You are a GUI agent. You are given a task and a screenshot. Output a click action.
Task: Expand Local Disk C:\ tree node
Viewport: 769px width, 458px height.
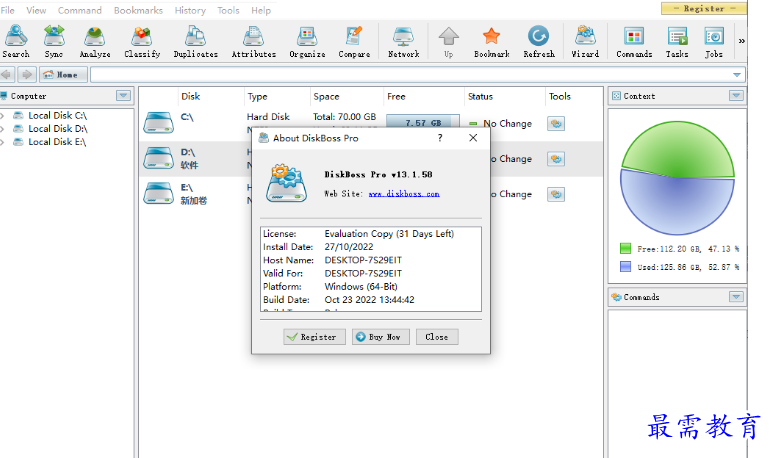[2, 116]
